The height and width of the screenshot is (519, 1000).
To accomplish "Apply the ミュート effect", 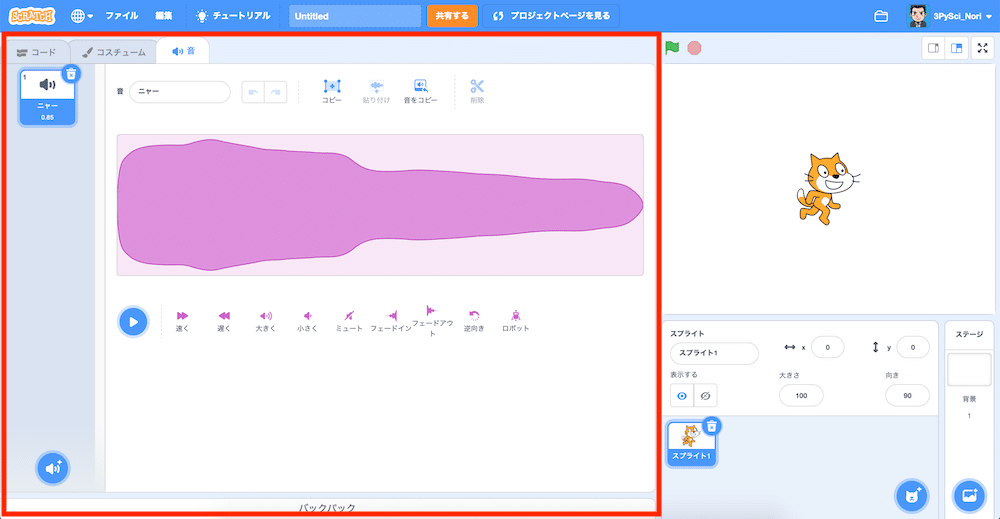I will pyautogui.click(x=349, y=321).
